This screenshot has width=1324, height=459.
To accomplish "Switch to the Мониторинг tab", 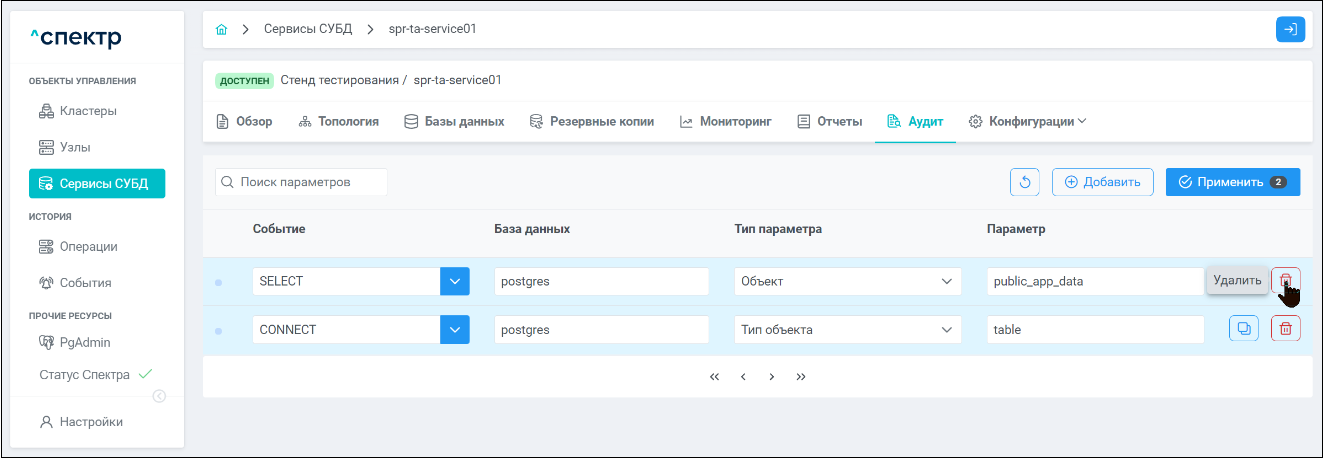I will [x=726, y=121].
